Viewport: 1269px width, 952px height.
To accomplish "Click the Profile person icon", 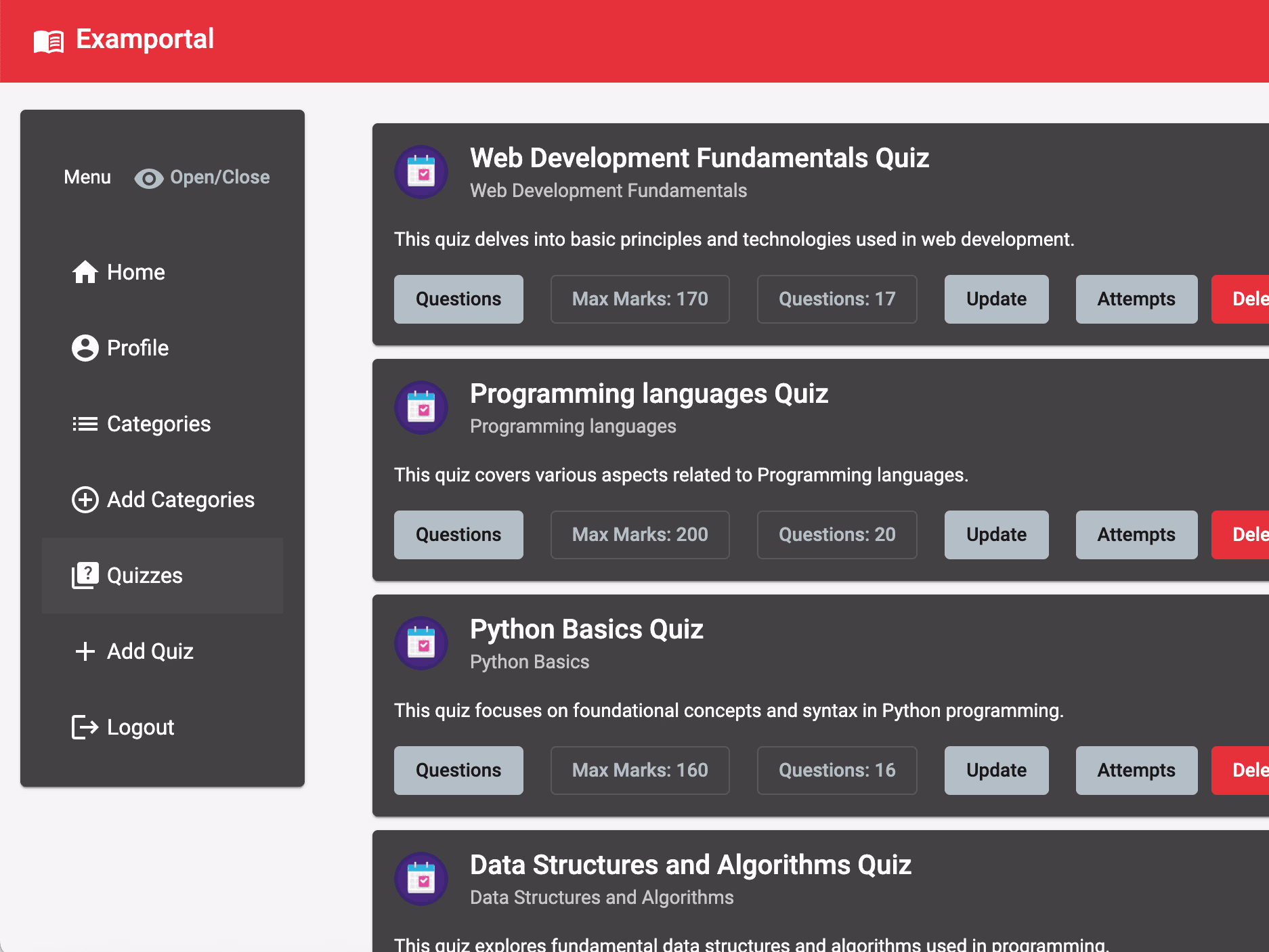I will click(x=85, y=348).
